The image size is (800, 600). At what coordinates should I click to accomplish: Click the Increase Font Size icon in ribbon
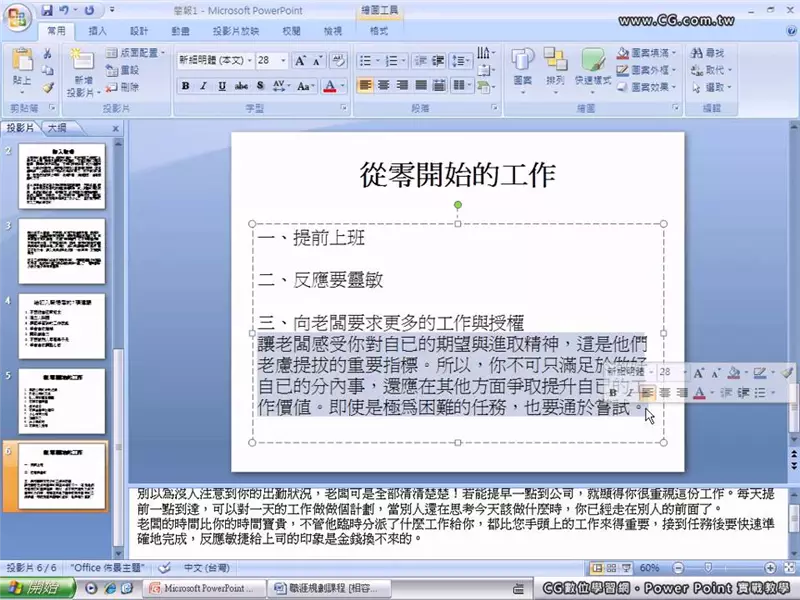click(300, 61)
